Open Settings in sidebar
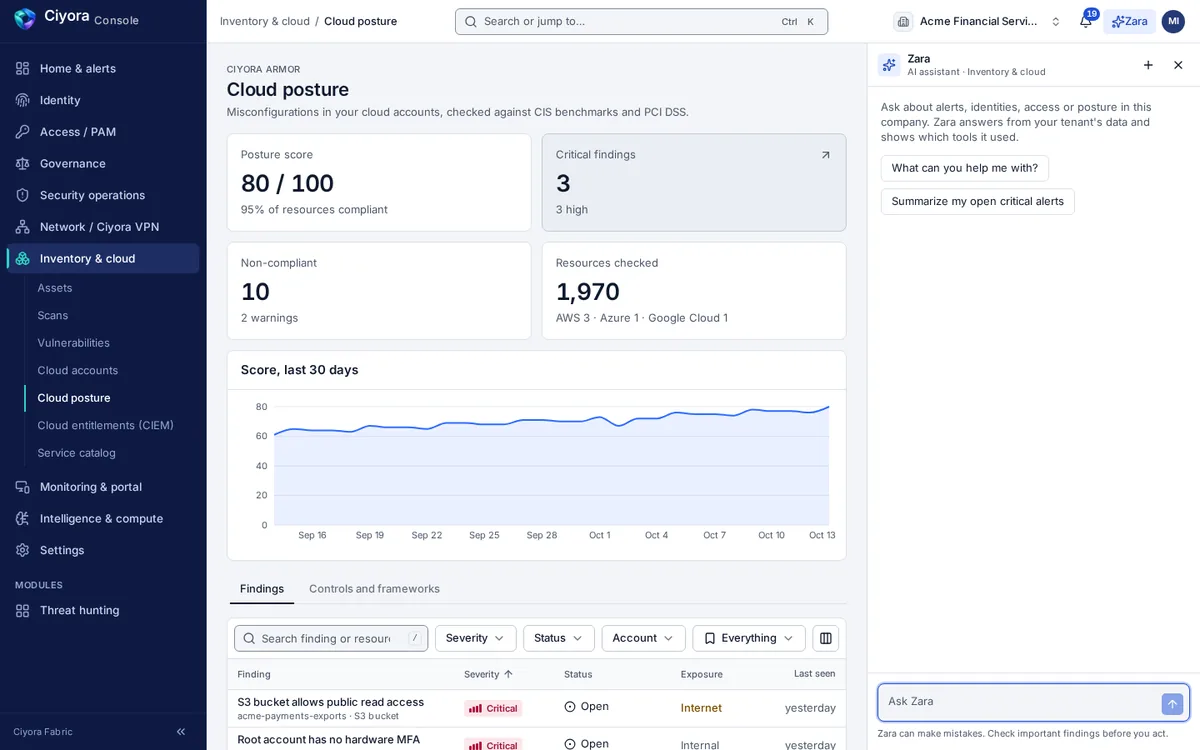This screenshot has height=750, width=1200. click(103, 550)
